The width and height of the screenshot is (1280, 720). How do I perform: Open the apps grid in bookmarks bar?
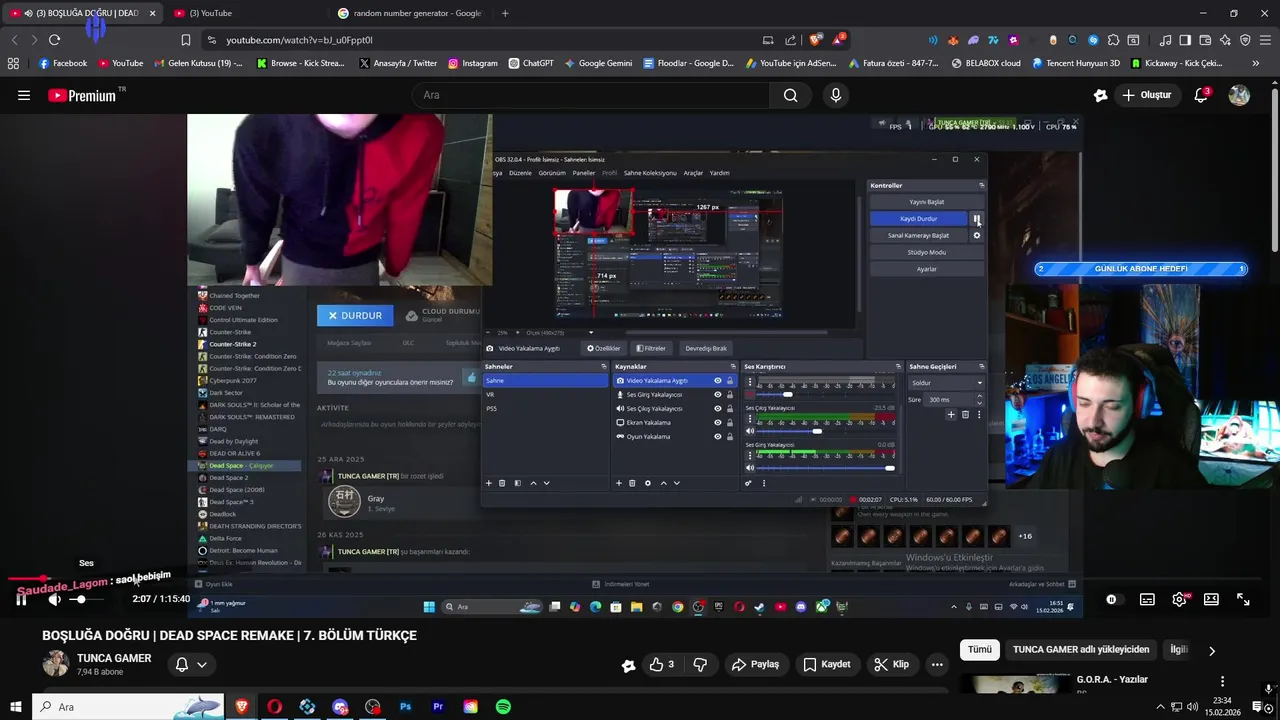coord(13,63)
